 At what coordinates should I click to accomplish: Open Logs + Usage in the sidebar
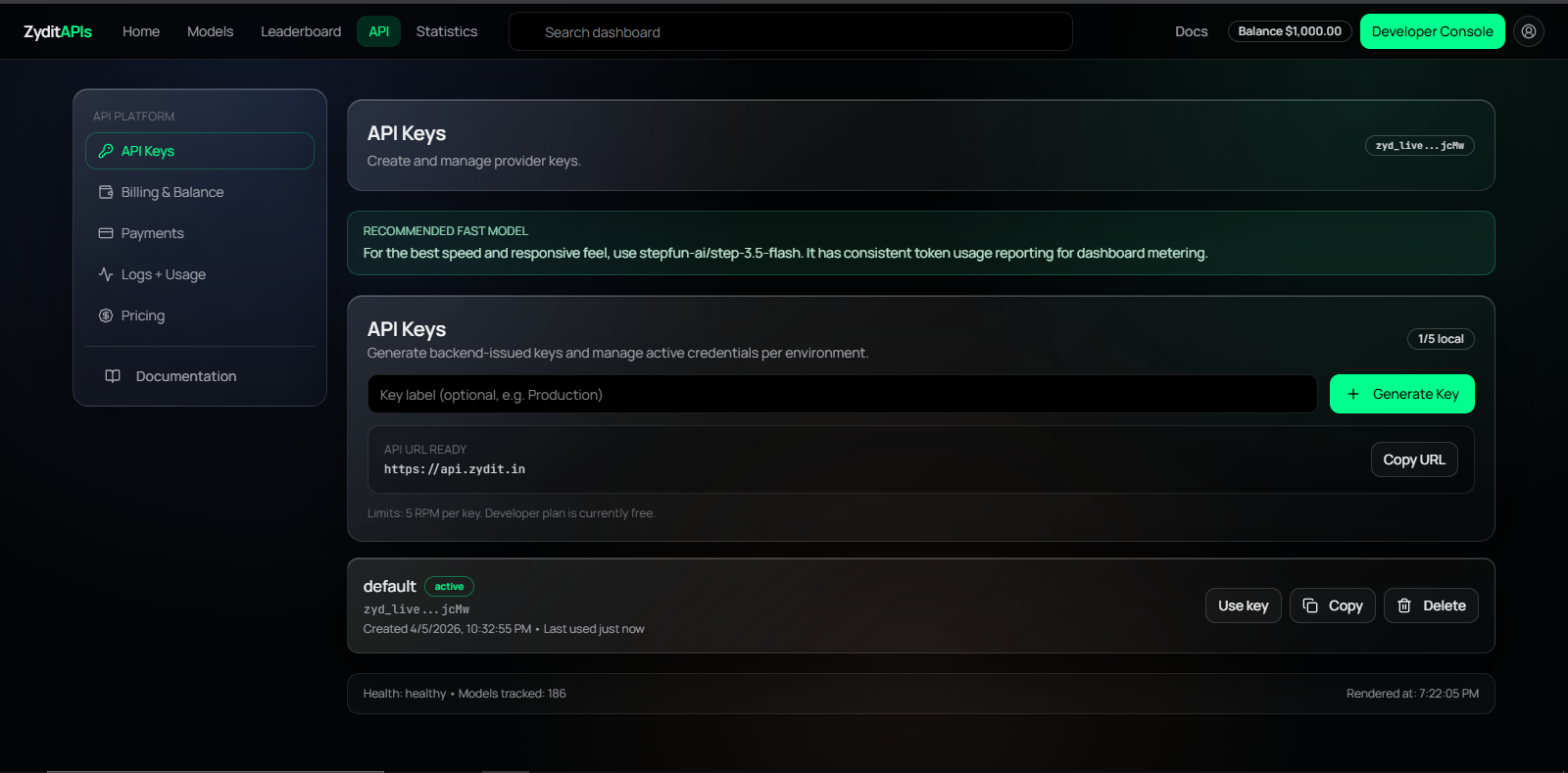pyautogui.click(x=200, y=274)
